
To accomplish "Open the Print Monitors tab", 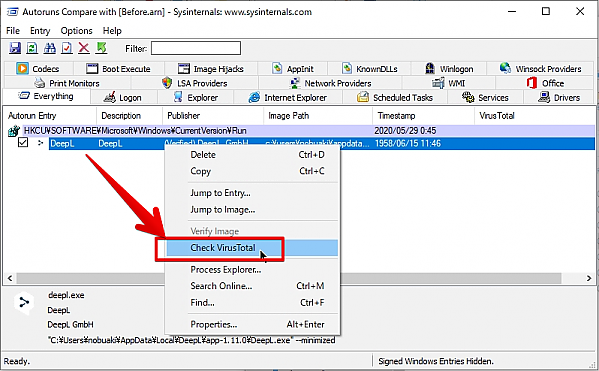I will click(67, 83).
